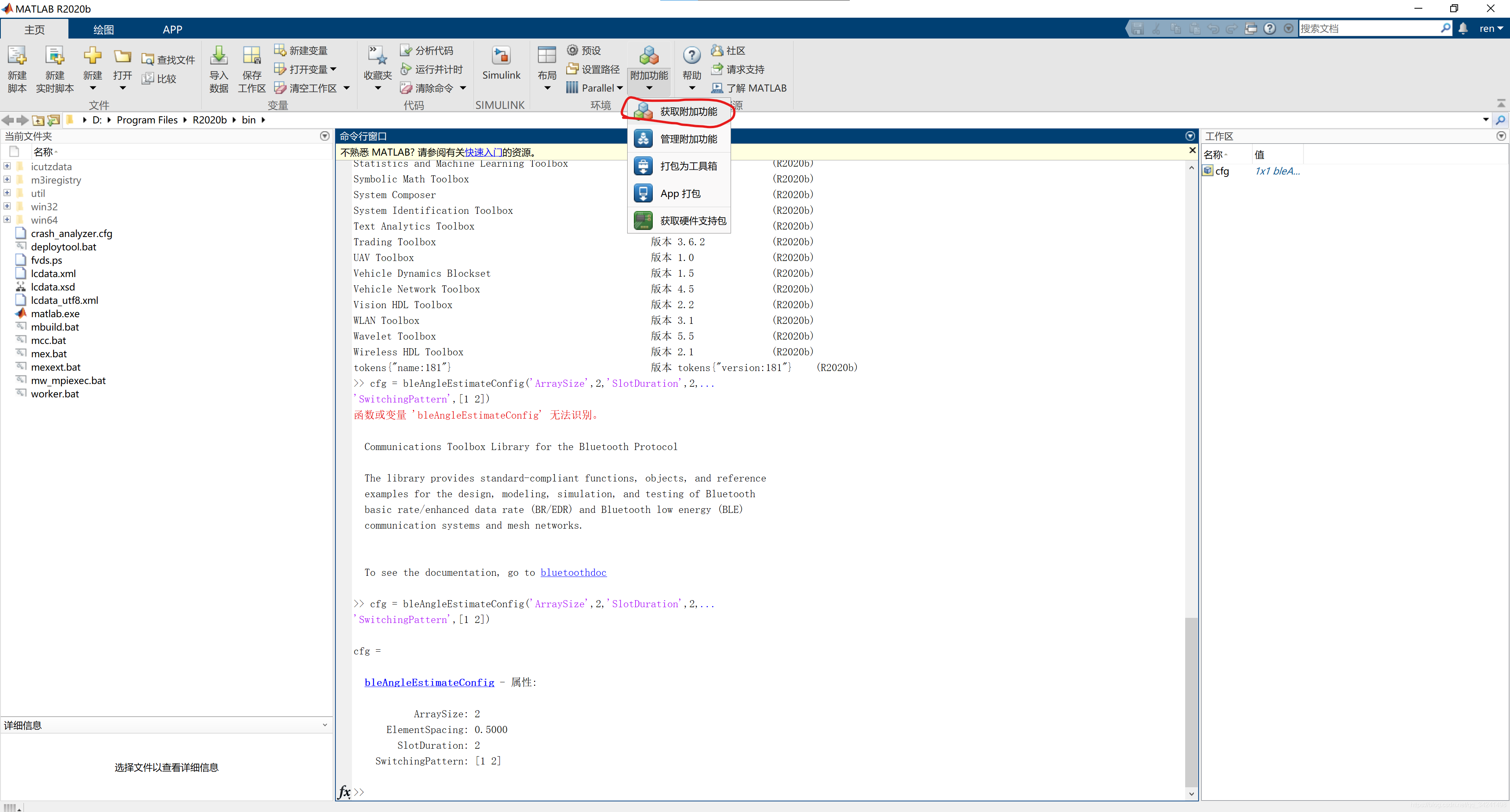Screen dimensions: 1510x812
Task: Open the Community (社区) icon
Action: click(717, 50)
